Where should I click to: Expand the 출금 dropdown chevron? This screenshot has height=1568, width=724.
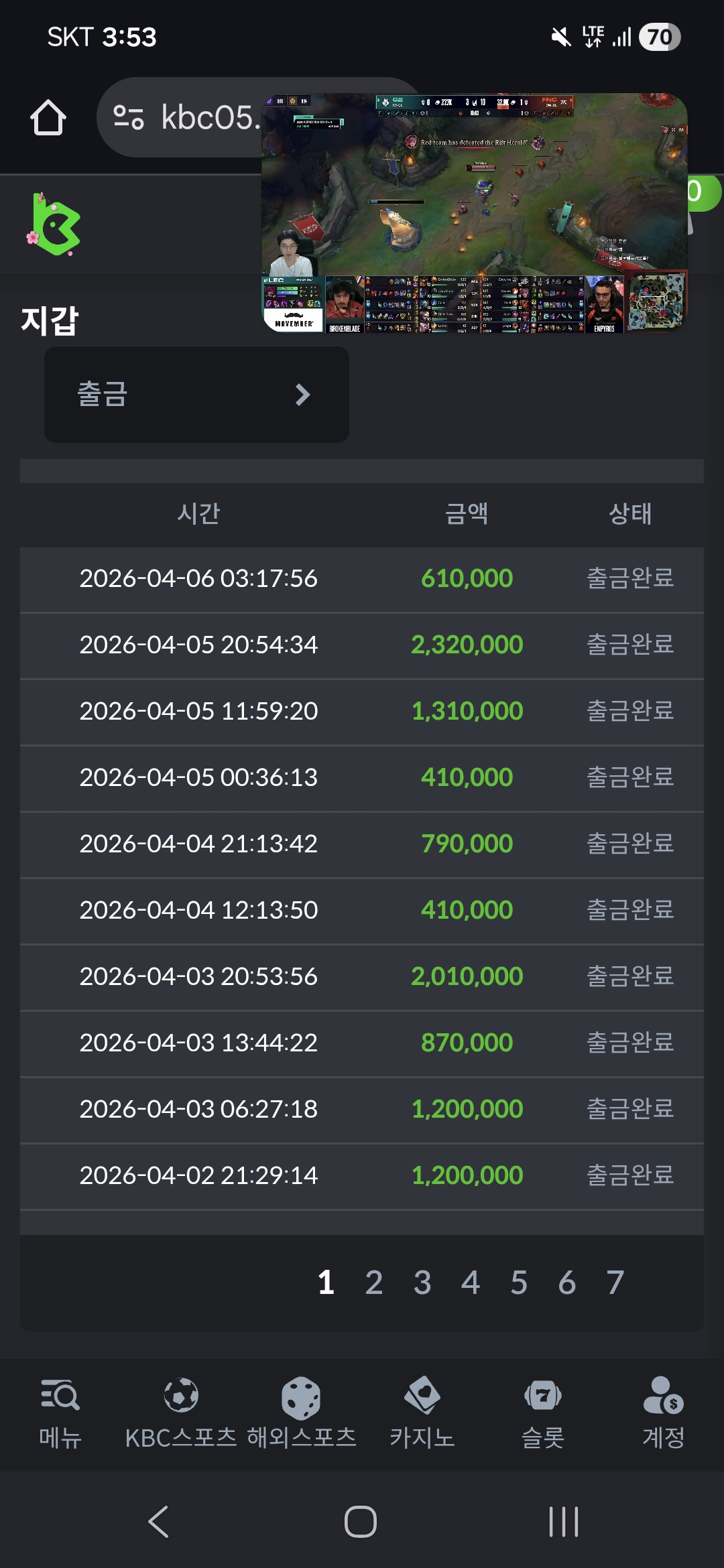coord(302,395)
